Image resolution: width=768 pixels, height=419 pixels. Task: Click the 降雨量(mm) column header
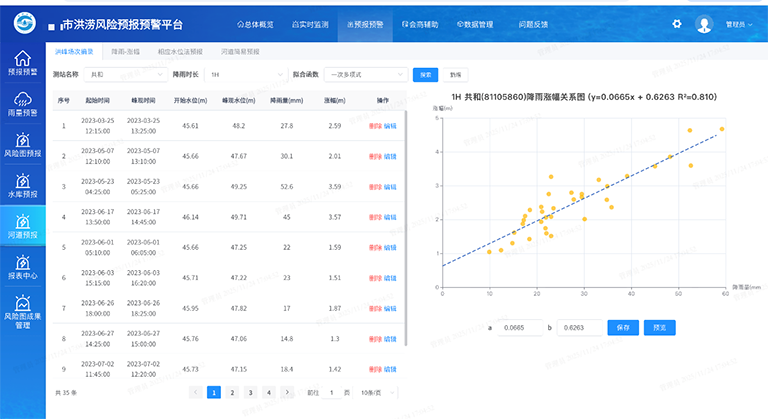click(287, 100)
